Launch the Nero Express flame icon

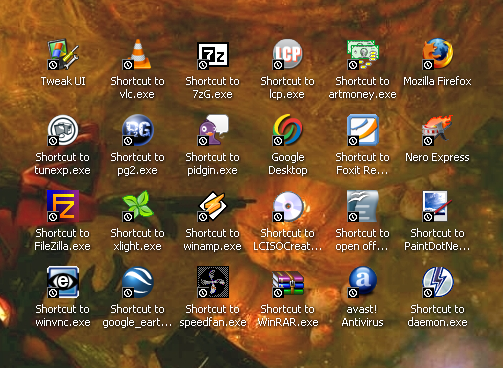438,130
